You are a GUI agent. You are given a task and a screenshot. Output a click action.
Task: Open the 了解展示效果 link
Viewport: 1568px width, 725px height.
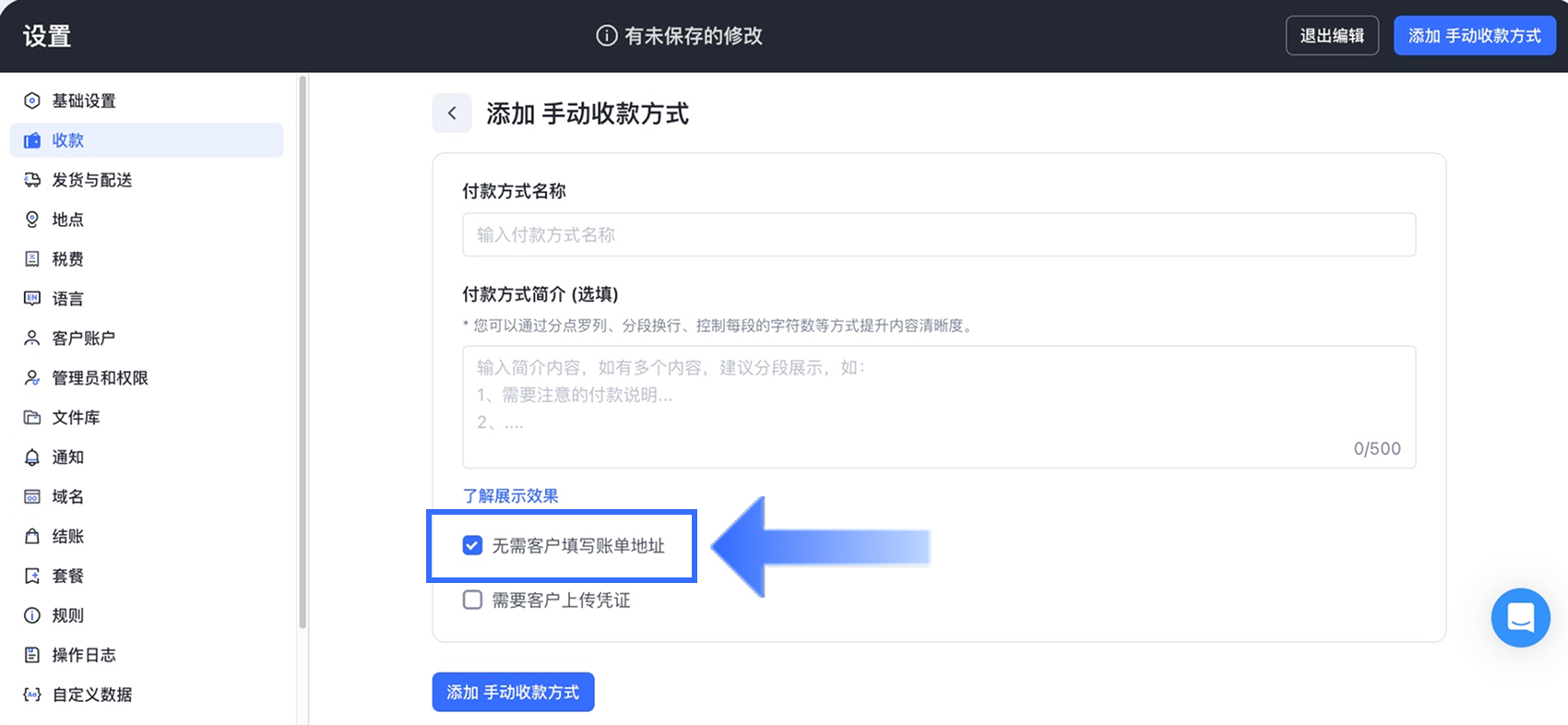(510, 496)
